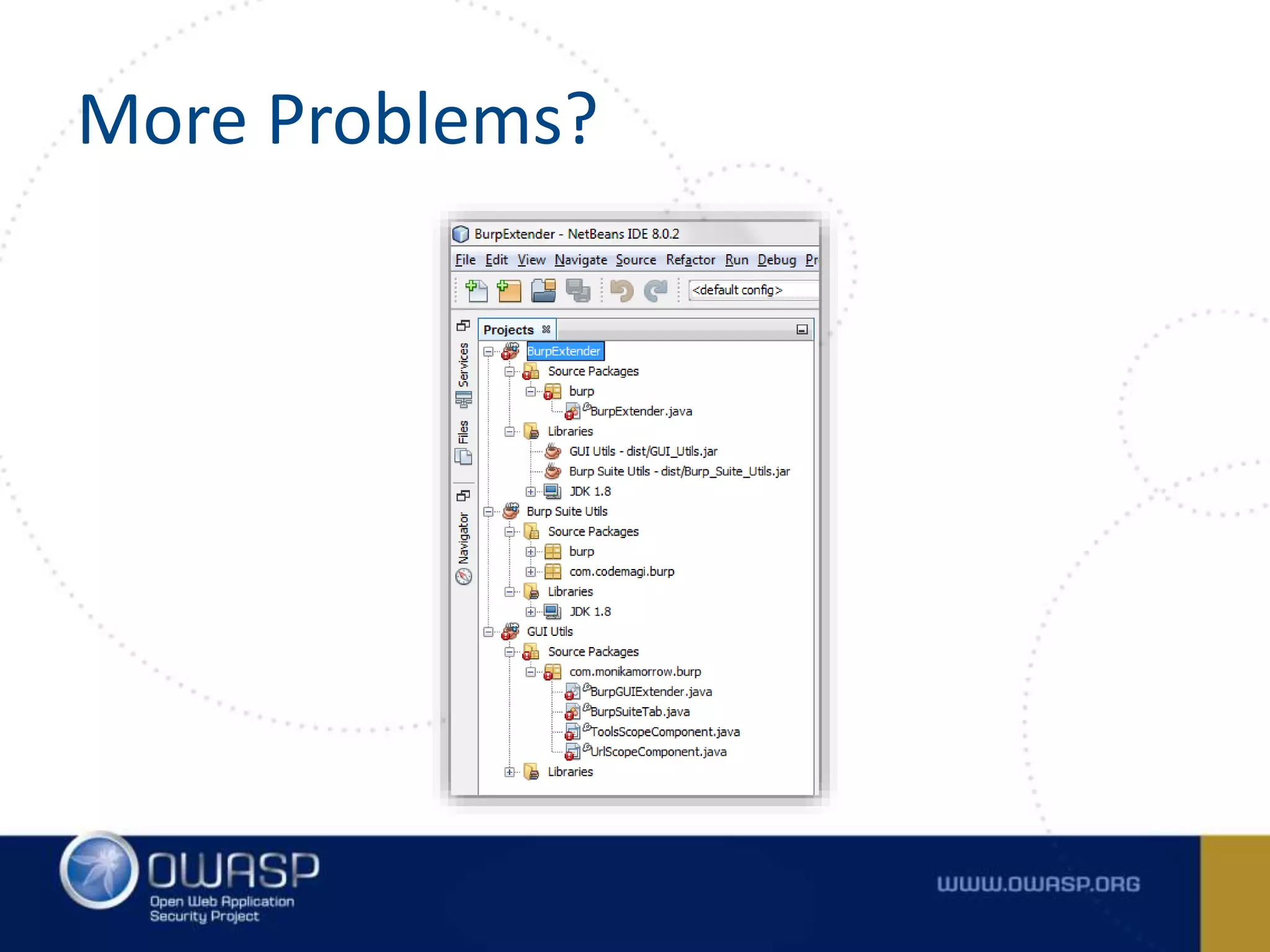Click BurpExtender.java error file icon
The width and height of the screenshot is (1270, 952).
[572, 412]
